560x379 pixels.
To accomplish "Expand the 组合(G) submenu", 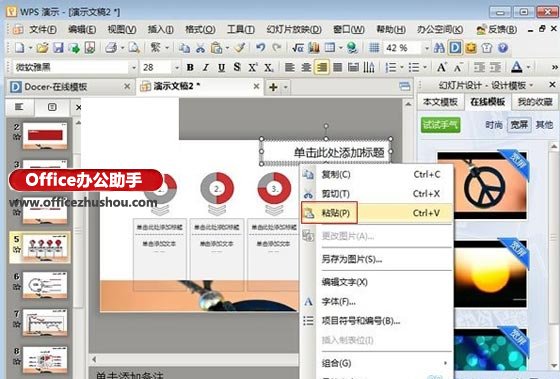I will click(383, 363).
